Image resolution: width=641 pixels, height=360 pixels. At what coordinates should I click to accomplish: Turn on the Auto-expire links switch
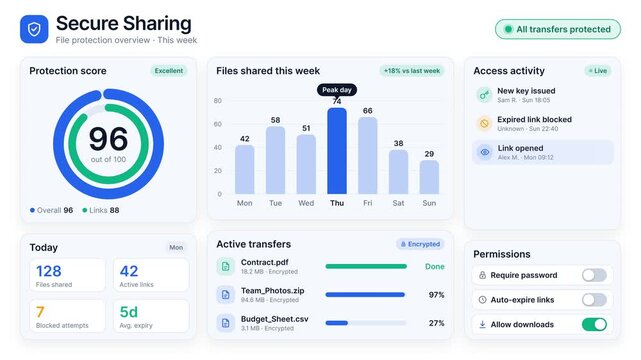(x=594, y=300)
